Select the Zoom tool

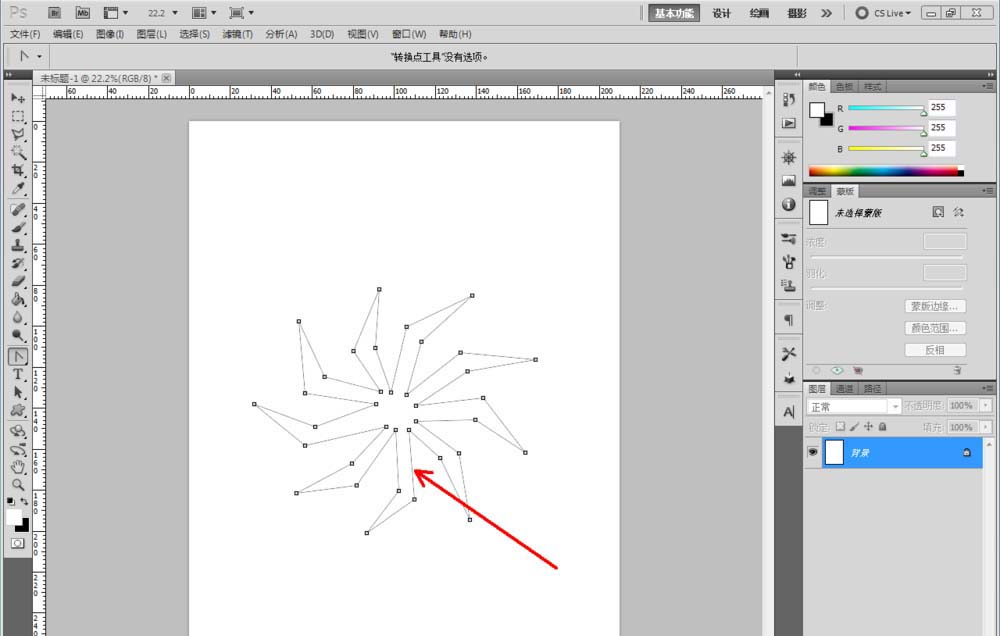[x=18, y=485]
